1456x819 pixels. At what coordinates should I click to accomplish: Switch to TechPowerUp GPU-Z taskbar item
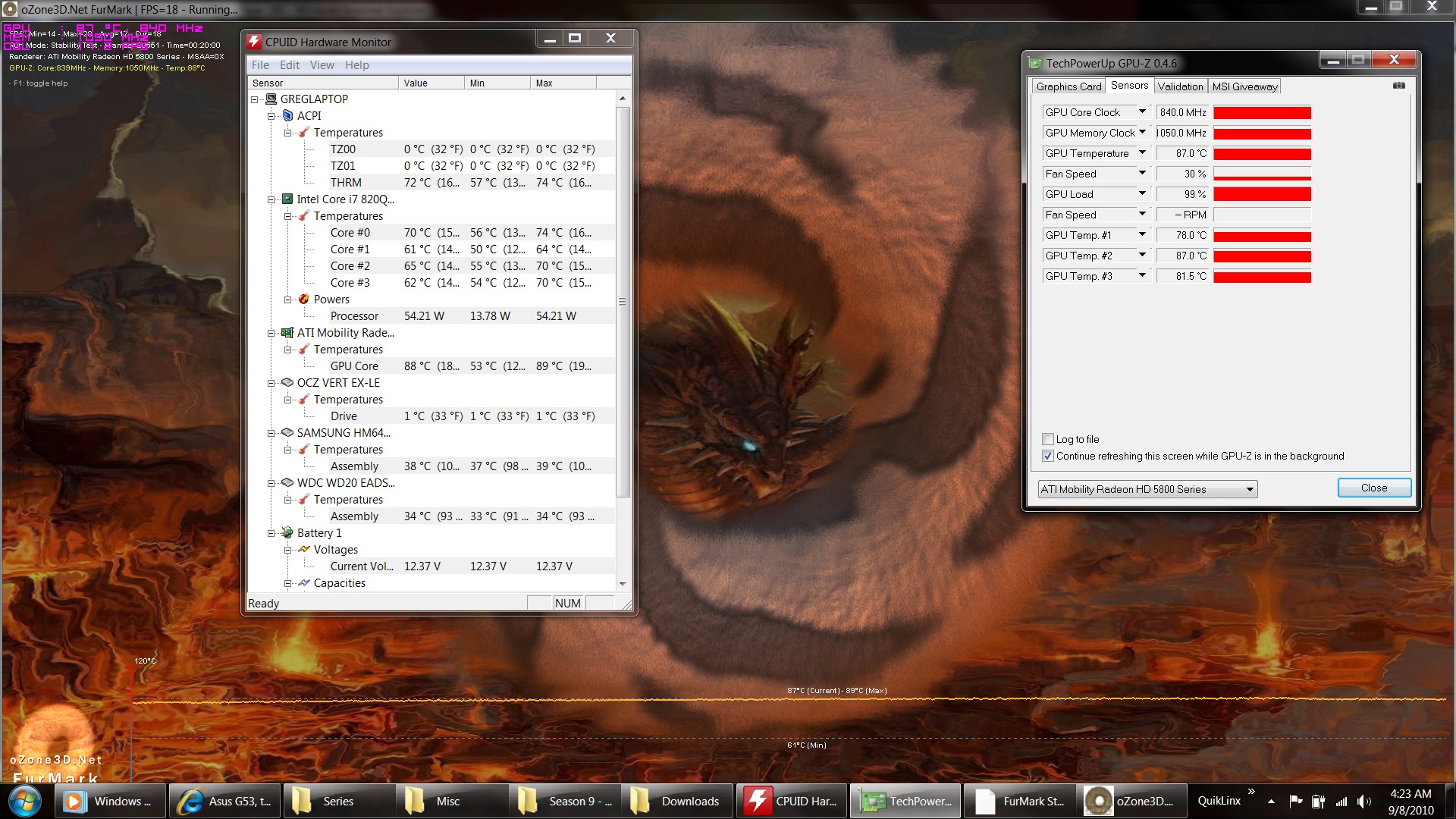click(905, 801)
